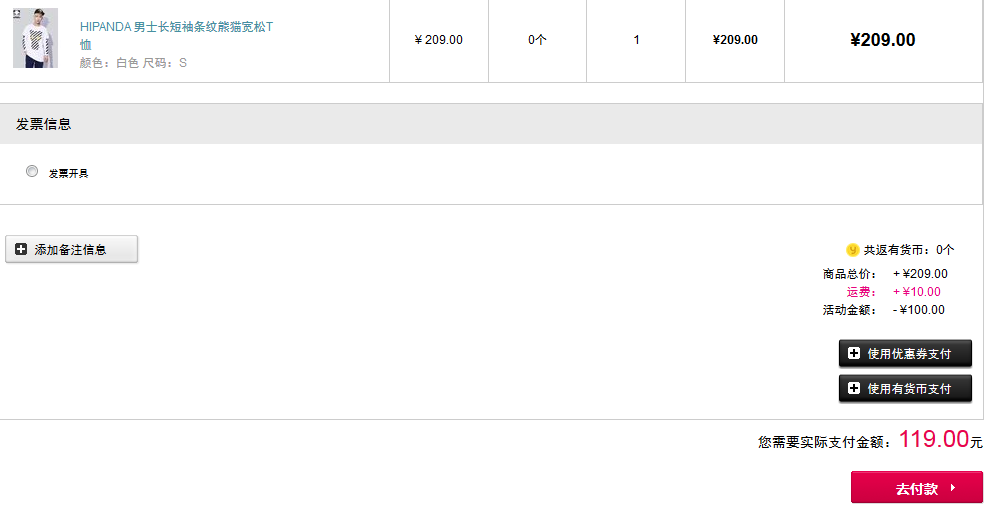Click the 发票信息 section header

pos(491,124)
